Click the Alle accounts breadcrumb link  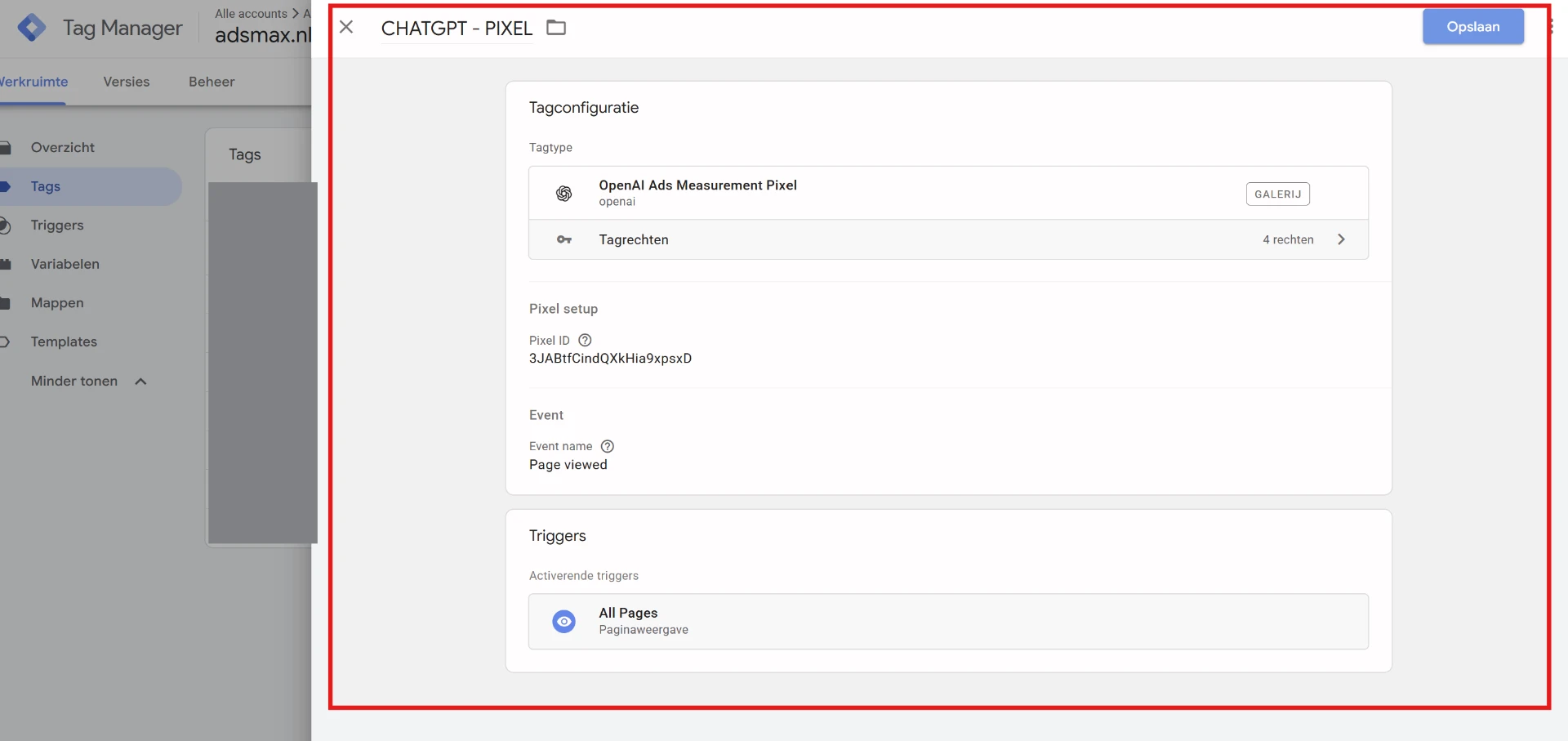[251, 13]
